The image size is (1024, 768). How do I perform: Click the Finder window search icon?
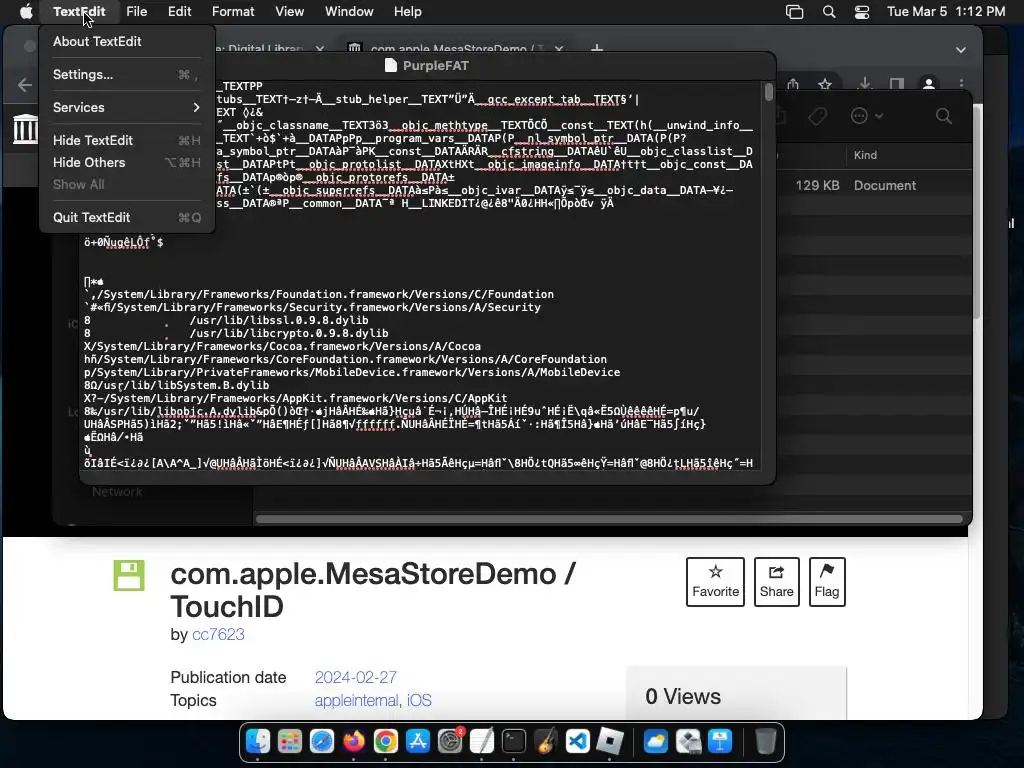944,116
